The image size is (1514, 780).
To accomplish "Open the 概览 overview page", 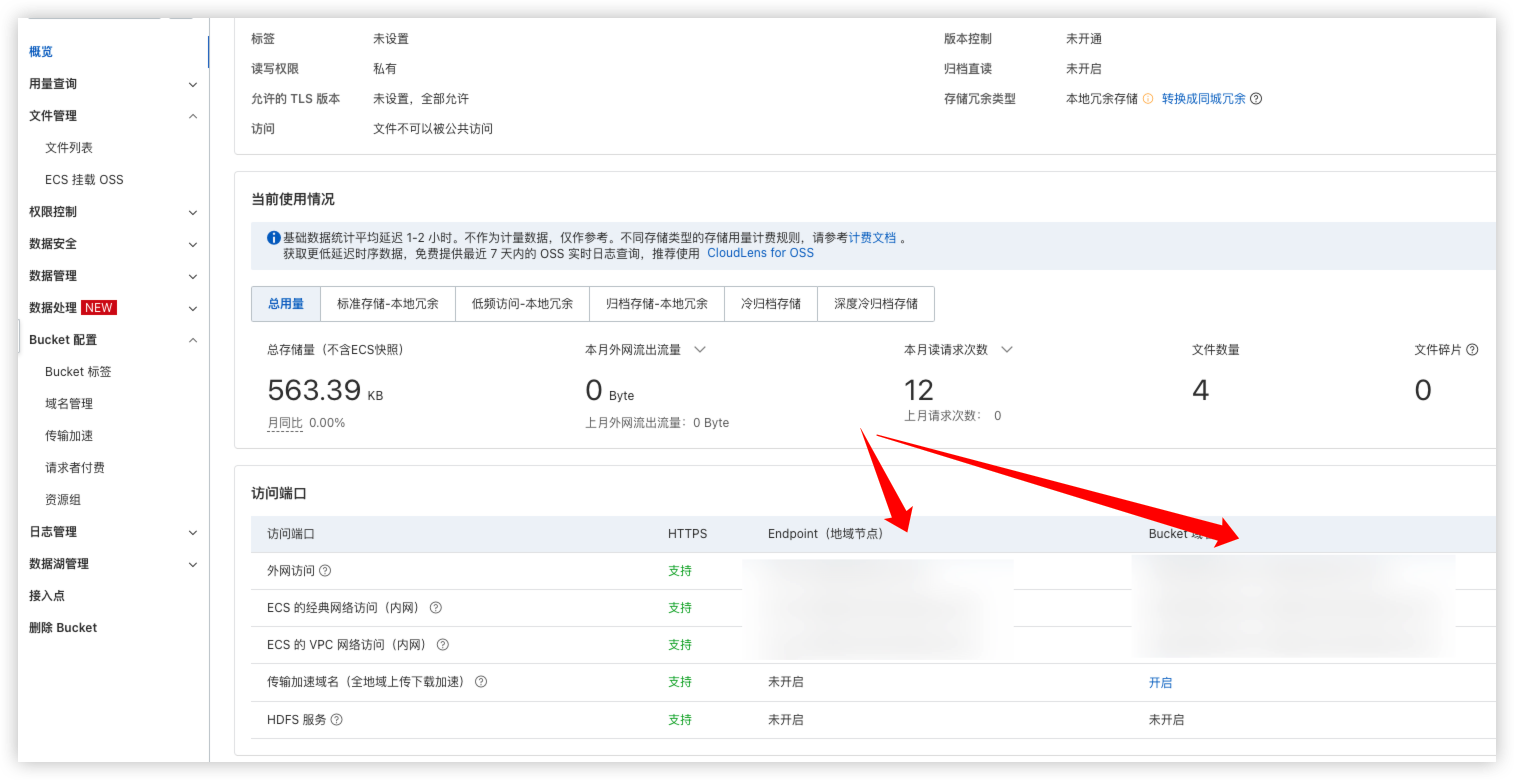I will click(x=41, y=52).
